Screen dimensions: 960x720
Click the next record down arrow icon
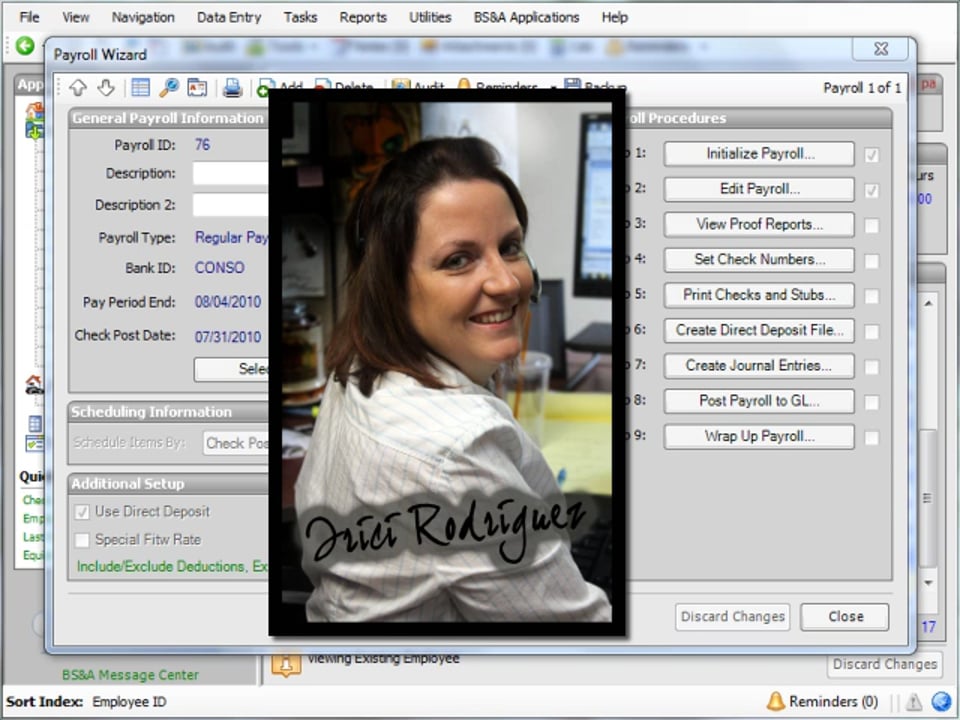point(106,88)
